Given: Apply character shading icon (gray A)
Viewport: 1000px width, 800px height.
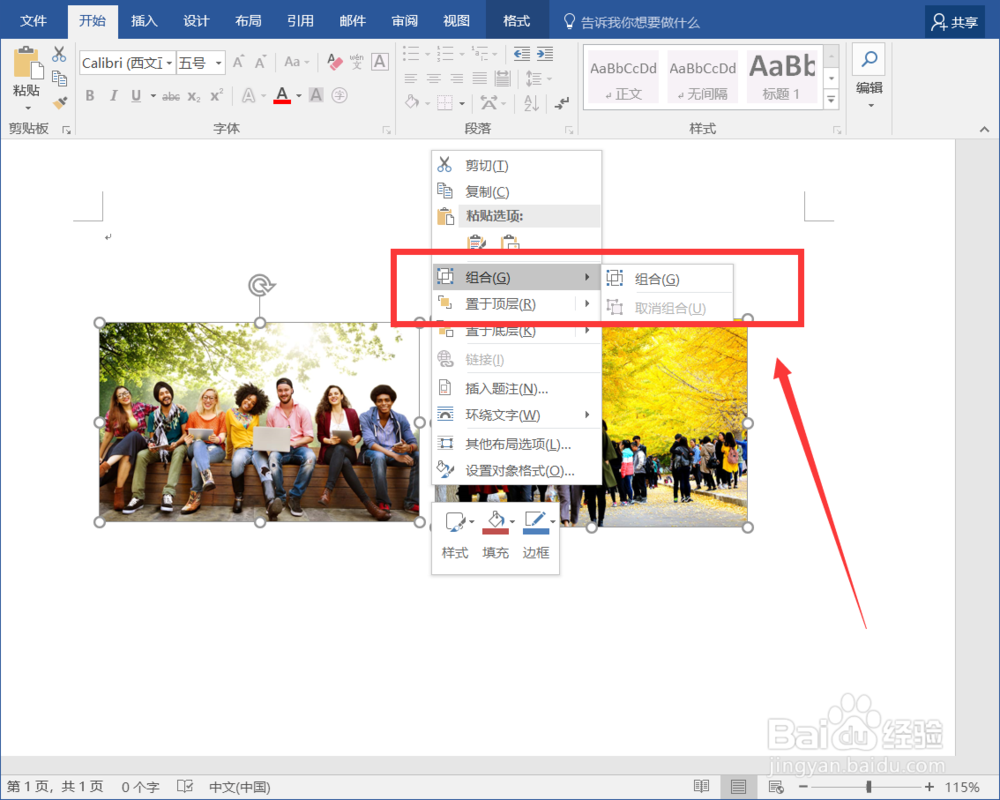Looking at the screenshot, I should (316, 96).
